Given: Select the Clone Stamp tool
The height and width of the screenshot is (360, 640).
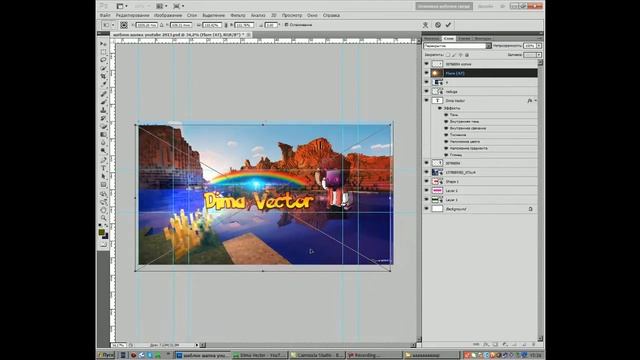Looking at the screenshot, I should [103, 111].
